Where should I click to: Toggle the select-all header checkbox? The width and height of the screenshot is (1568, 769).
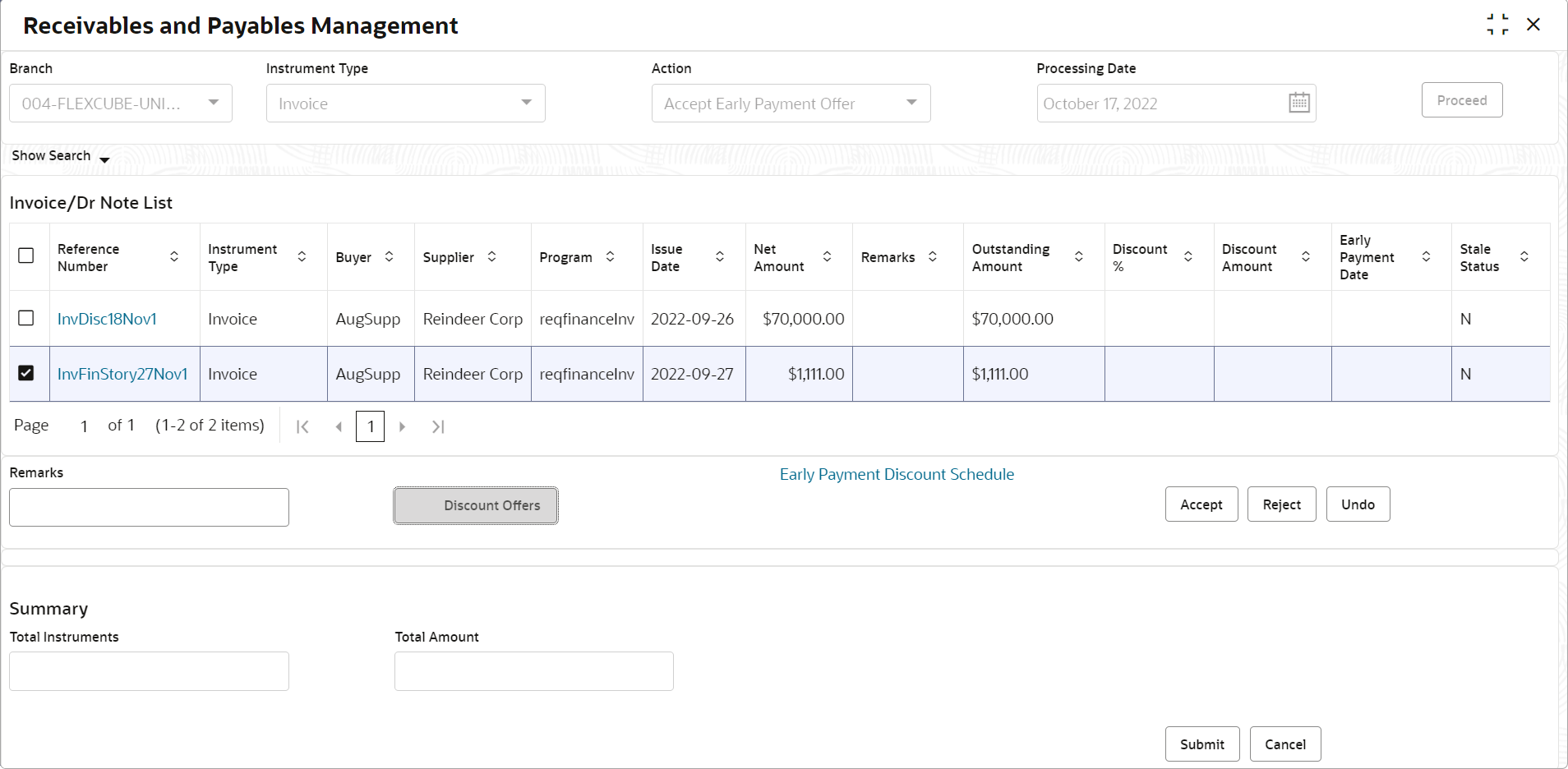coord(26,256)
